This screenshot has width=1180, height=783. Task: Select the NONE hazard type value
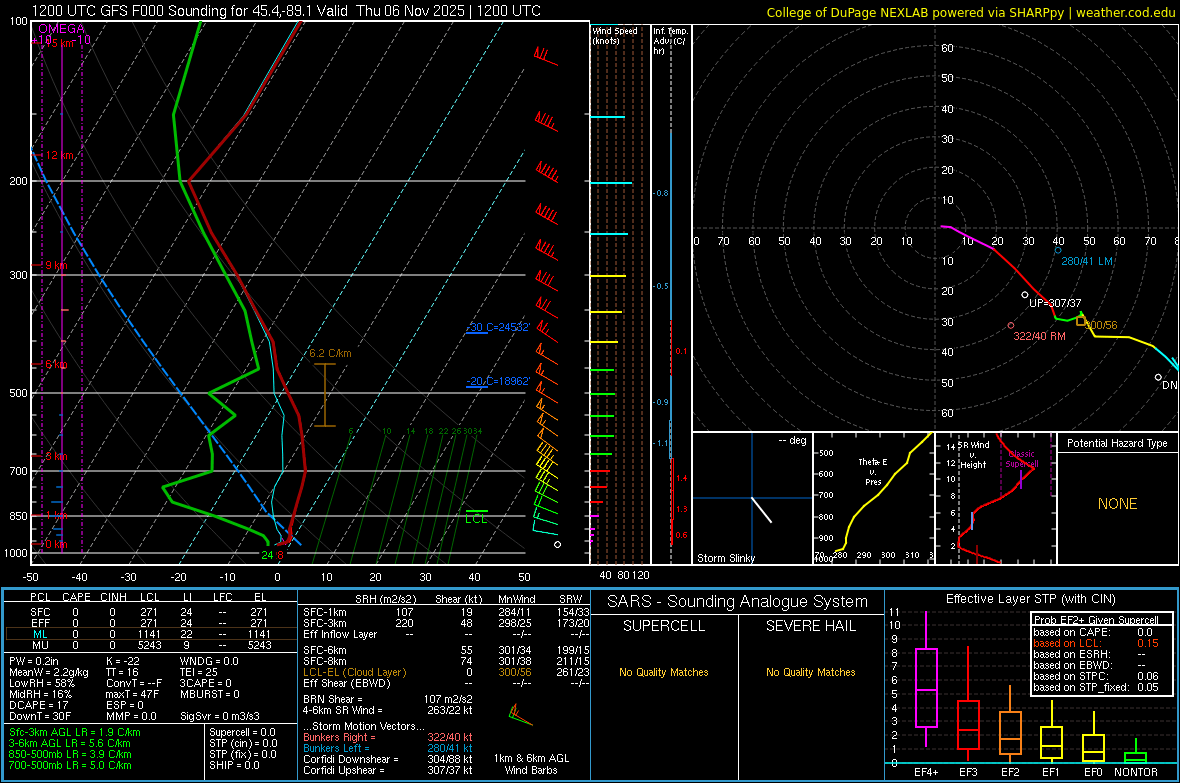(x=1117, y=504)
